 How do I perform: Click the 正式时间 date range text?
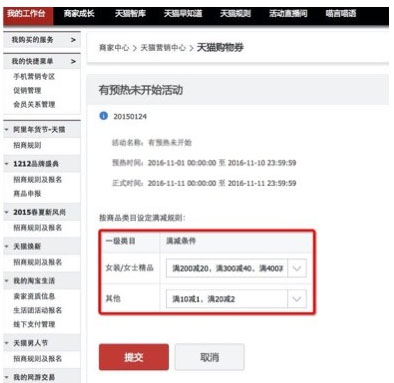[x=222, y=183]
